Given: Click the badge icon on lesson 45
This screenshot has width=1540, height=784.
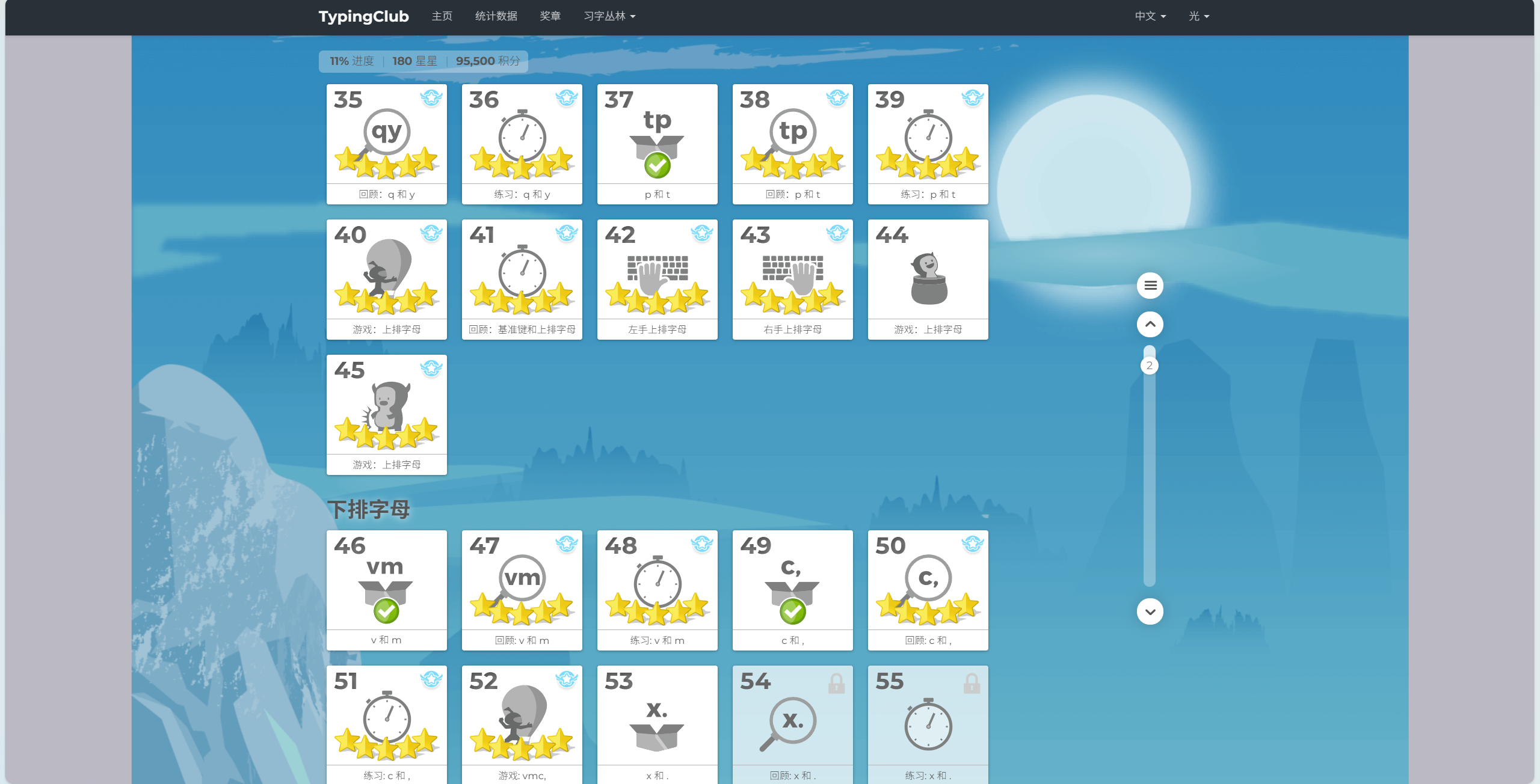Looking at the screenshot, I should click(x=431, y=368).
